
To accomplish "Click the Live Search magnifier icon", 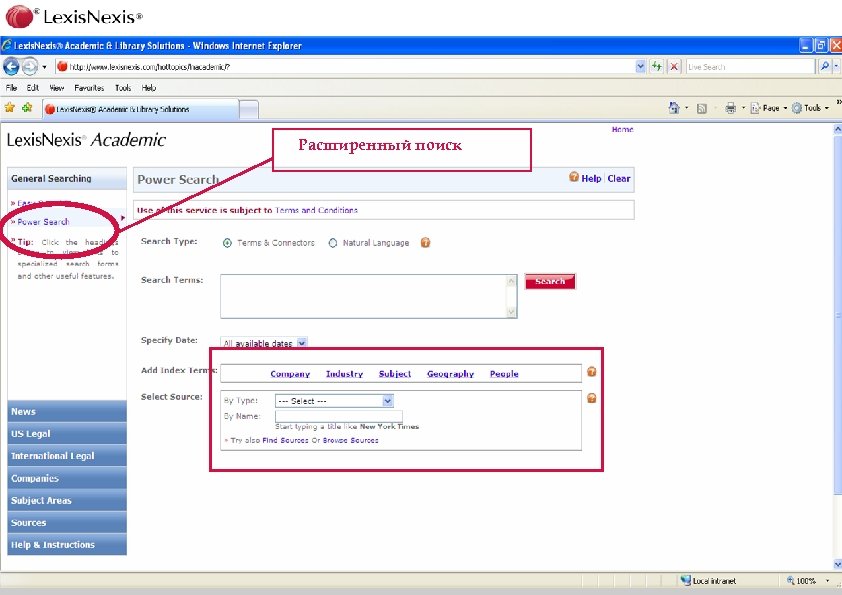I will [x=825, y=67].
